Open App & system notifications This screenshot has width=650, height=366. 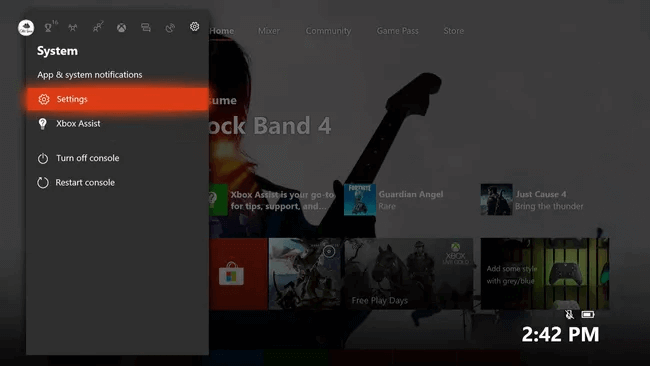click(x=90, y=75)
